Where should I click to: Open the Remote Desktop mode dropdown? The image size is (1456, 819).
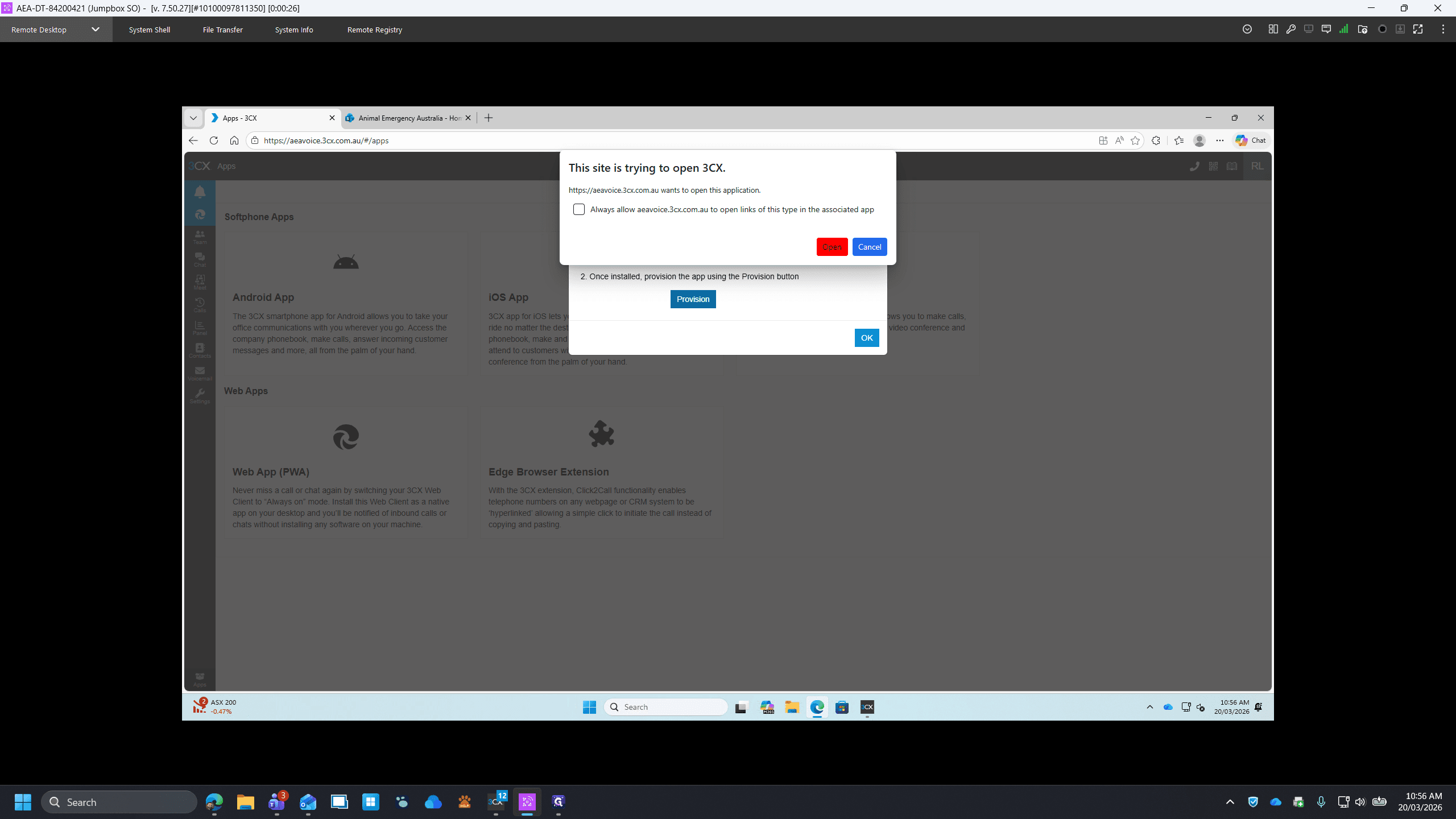click(96, 30)
